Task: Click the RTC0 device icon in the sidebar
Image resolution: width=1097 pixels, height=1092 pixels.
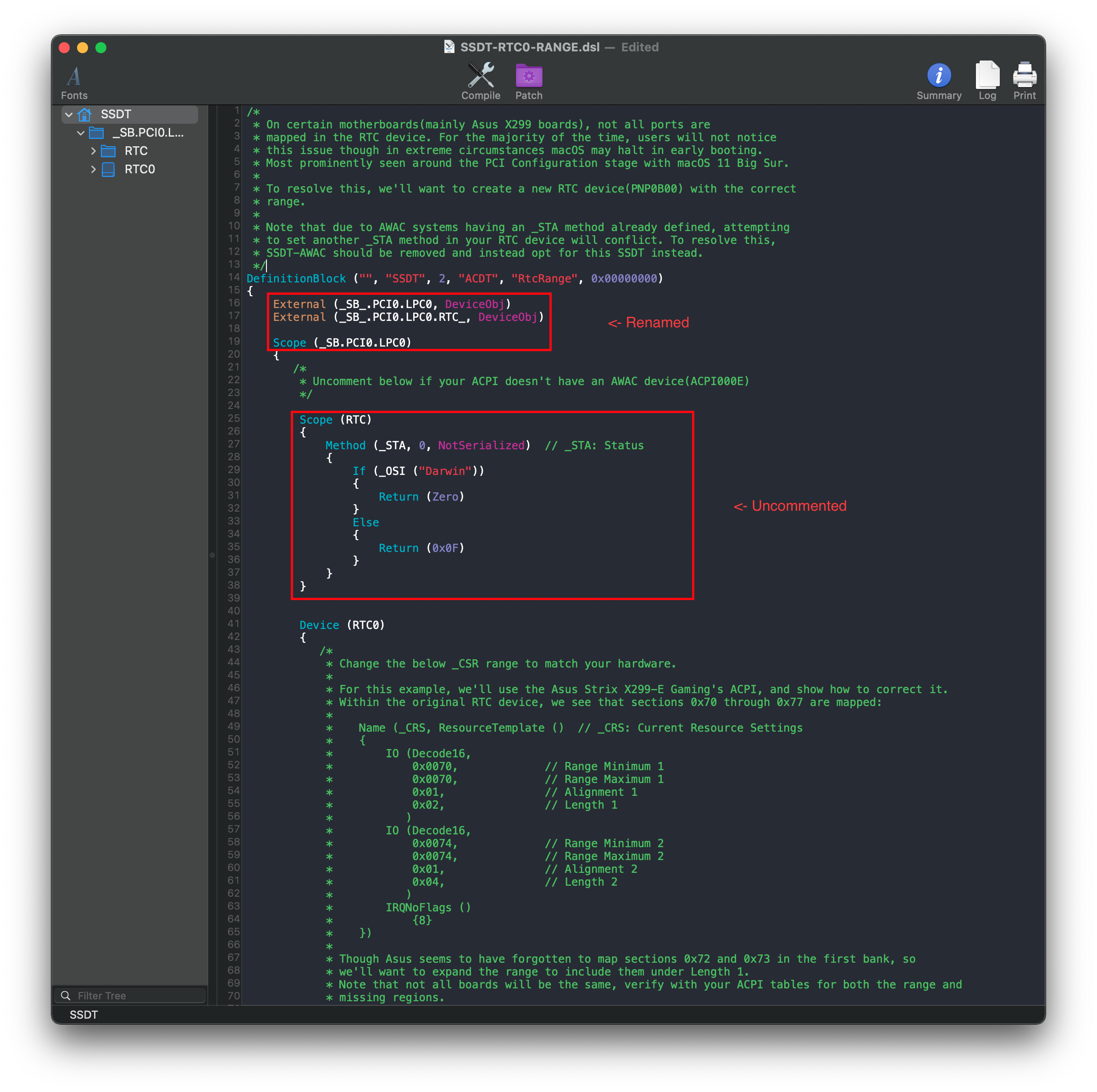Action: click(107, 169)
